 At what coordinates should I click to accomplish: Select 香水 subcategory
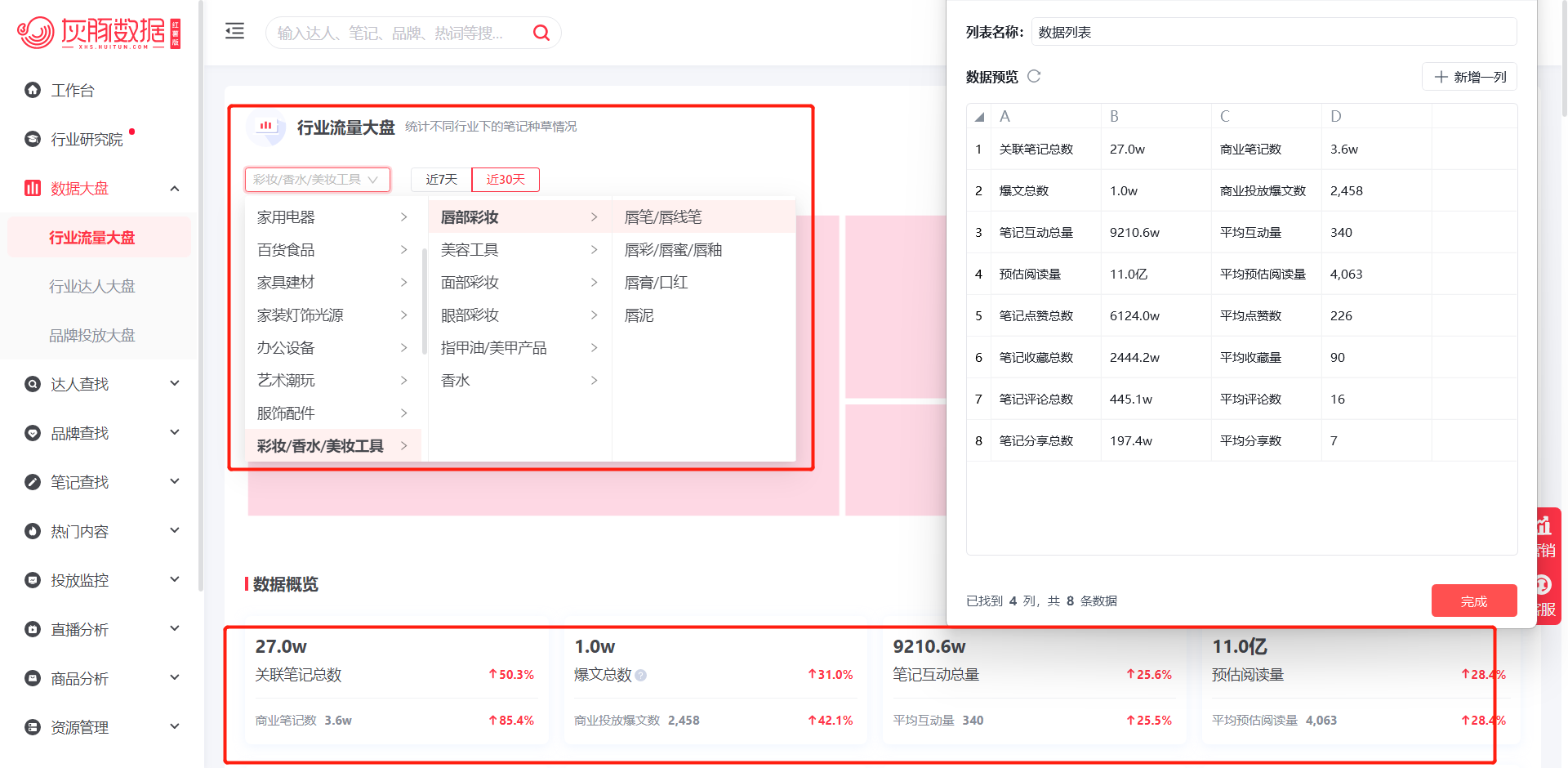point(520,381)
